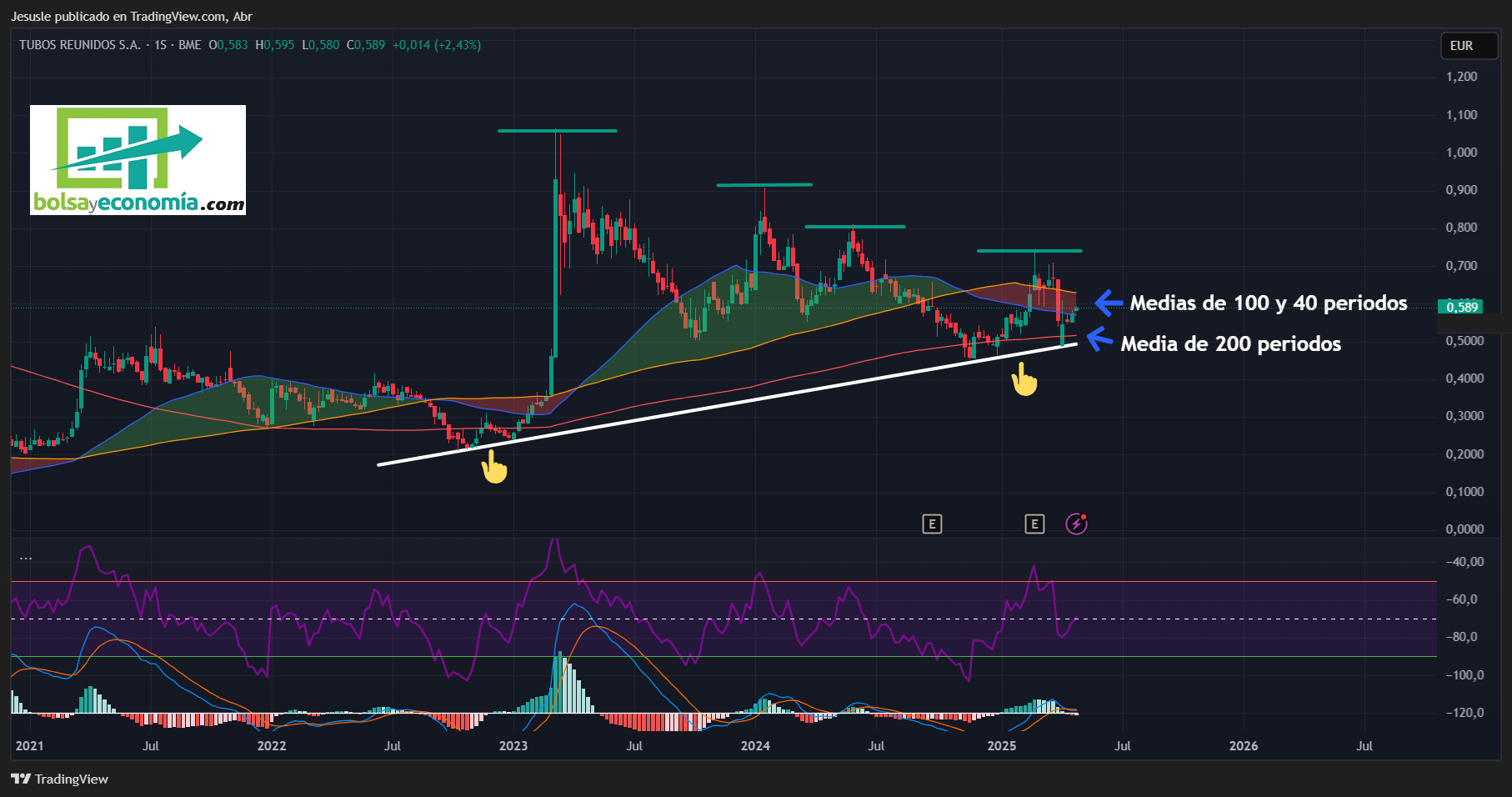Image resolution: width=1512 pixels, height=797 pixels.
Task: Click the green 0,589 current price label
Action: pos(1462,307)
